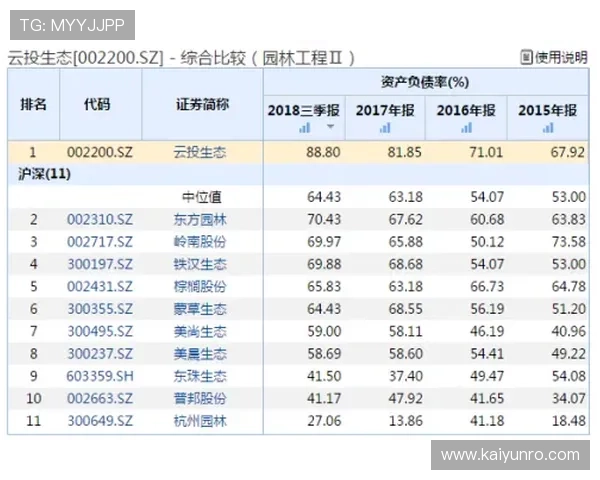Click the 证券简称 column header
Screen dimensions: 600x480
(x=202, y=104)
